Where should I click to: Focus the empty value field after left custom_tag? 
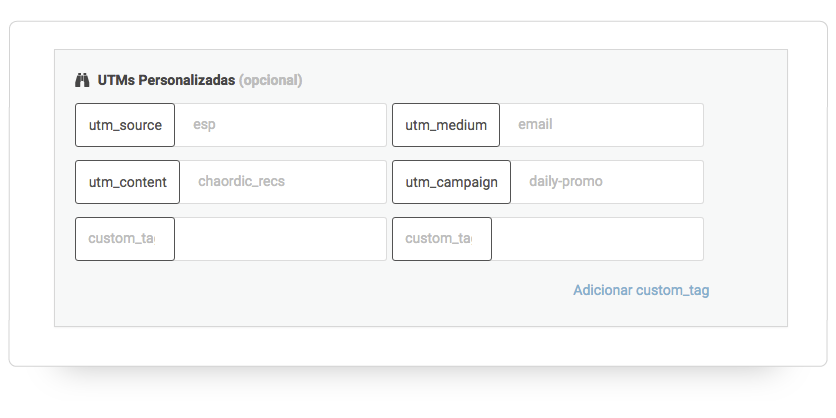coord(280,239)
